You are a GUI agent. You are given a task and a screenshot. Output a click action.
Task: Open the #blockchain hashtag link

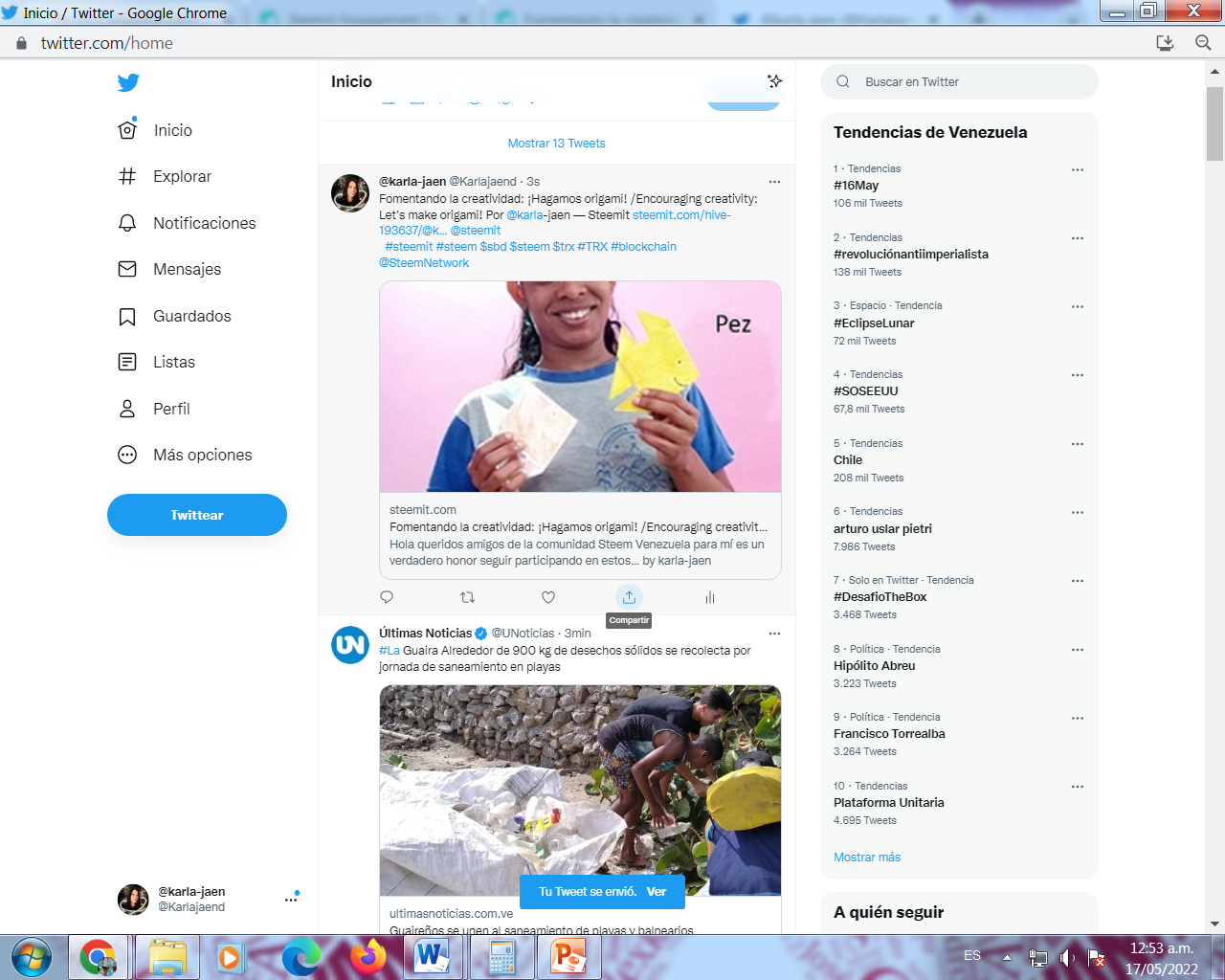coord(643,247)
